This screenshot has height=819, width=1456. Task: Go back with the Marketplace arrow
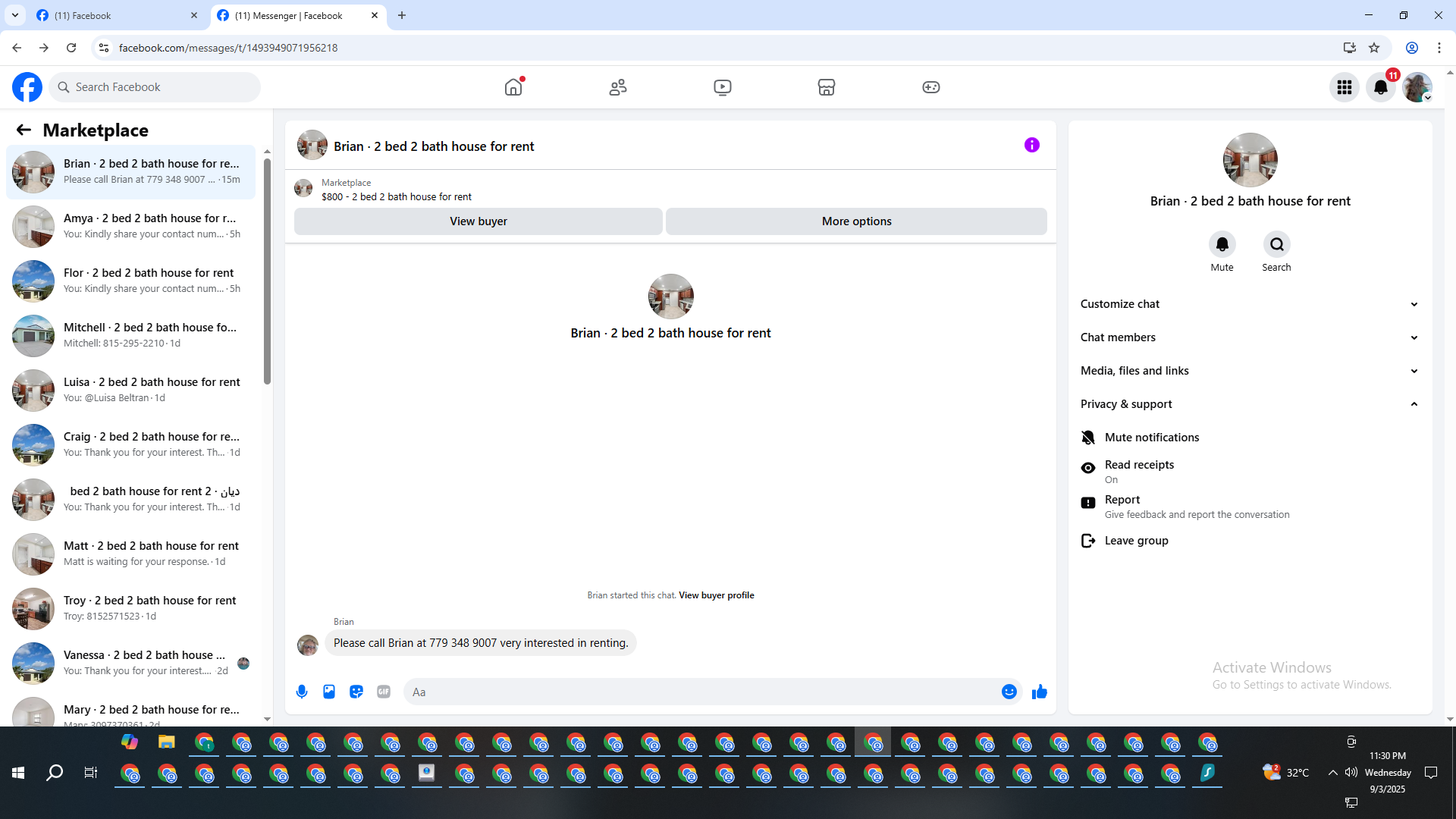(24, 130)
